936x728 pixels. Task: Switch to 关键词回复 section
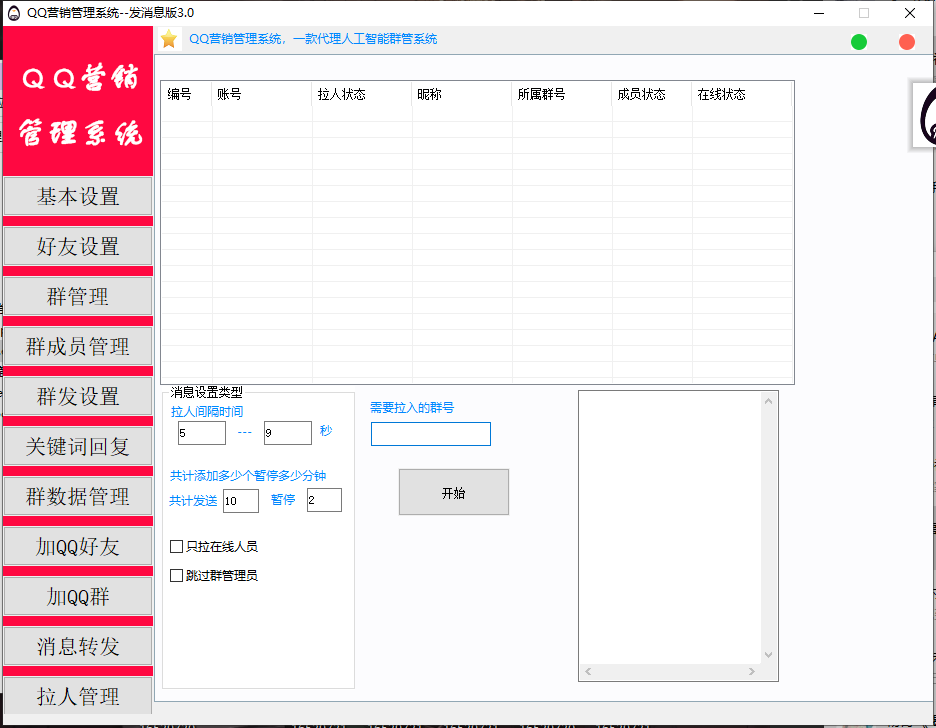click(x=78, y=446)
